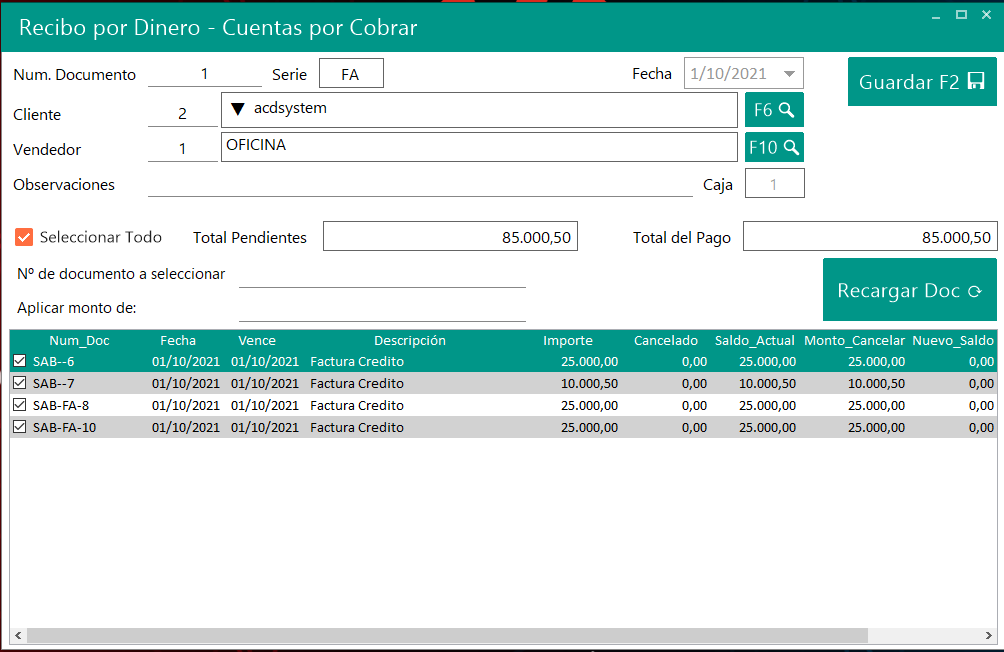Expand the acdsystem client triangle
Image resolution: width=1004 pixels, height=652 pixels.
point(238,109)
